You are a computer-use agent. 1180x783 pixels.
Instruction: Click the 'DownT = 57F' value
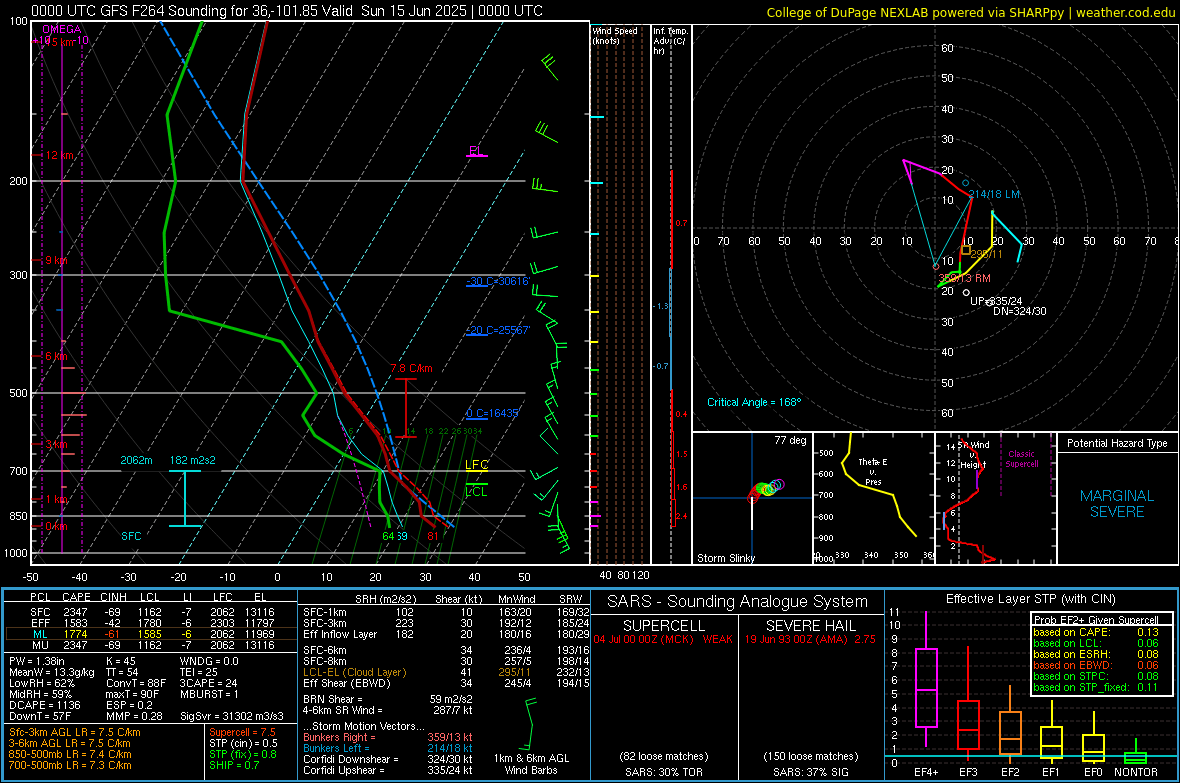(x=40, y=716)
